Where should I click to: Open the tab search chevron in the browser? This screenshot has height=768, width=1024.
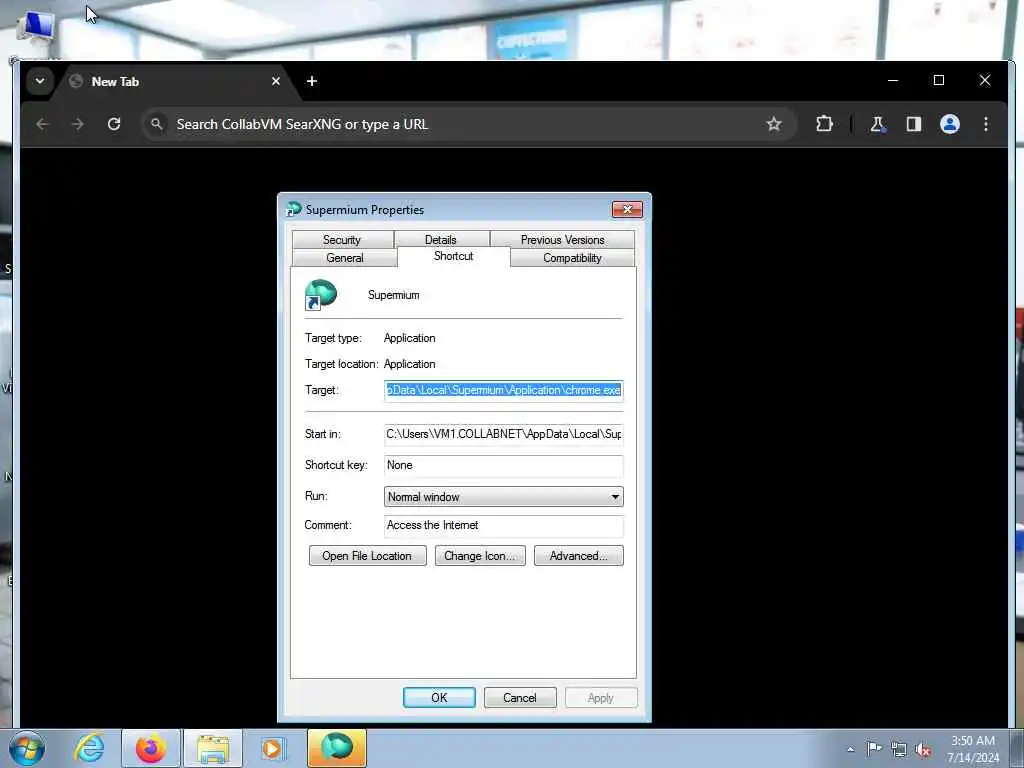[40, 81]
